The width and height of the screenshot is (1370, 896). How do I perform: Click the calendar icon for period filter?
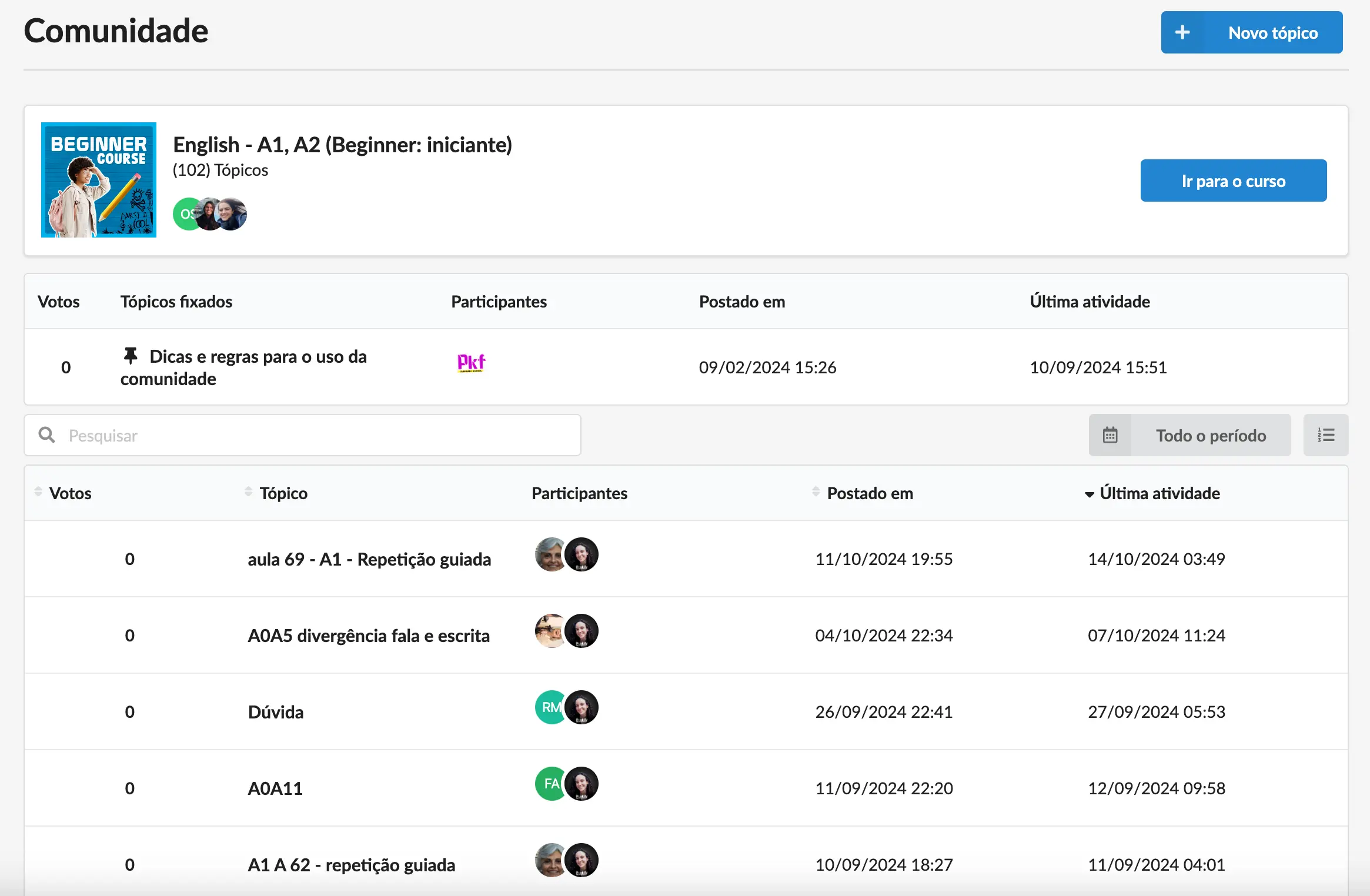click(1110, 435)
